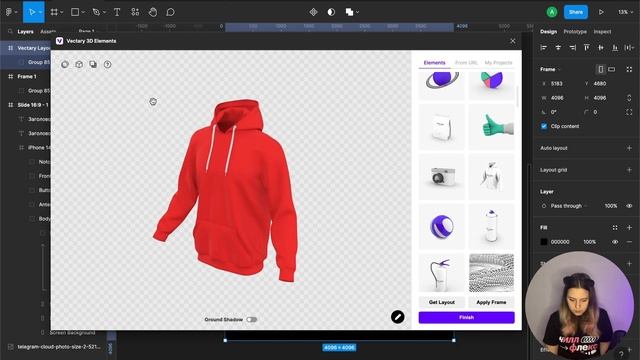Click the Align right icon

[573, 48]
